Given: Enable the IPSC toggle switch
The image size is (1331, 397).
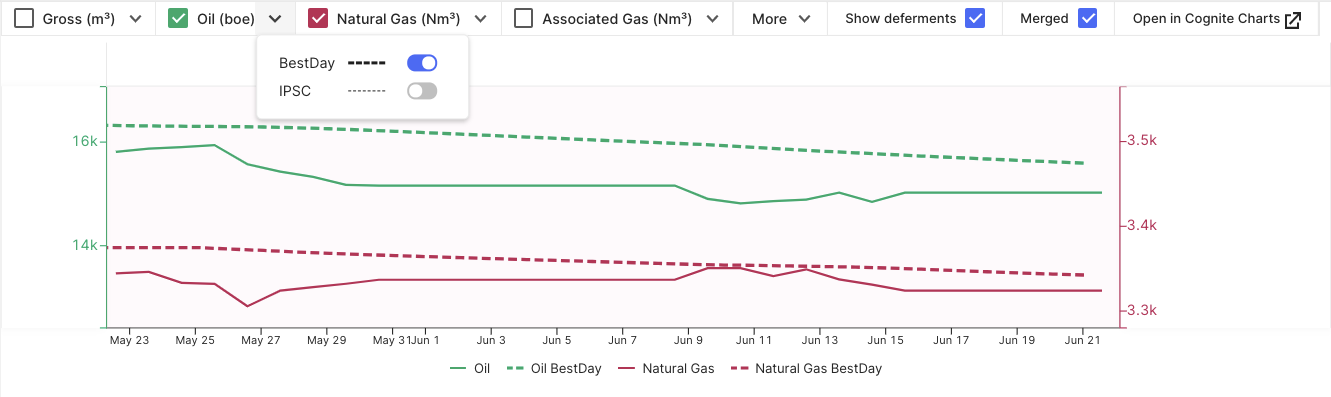Looking at the screenshot, I should (x=422, y=91).
